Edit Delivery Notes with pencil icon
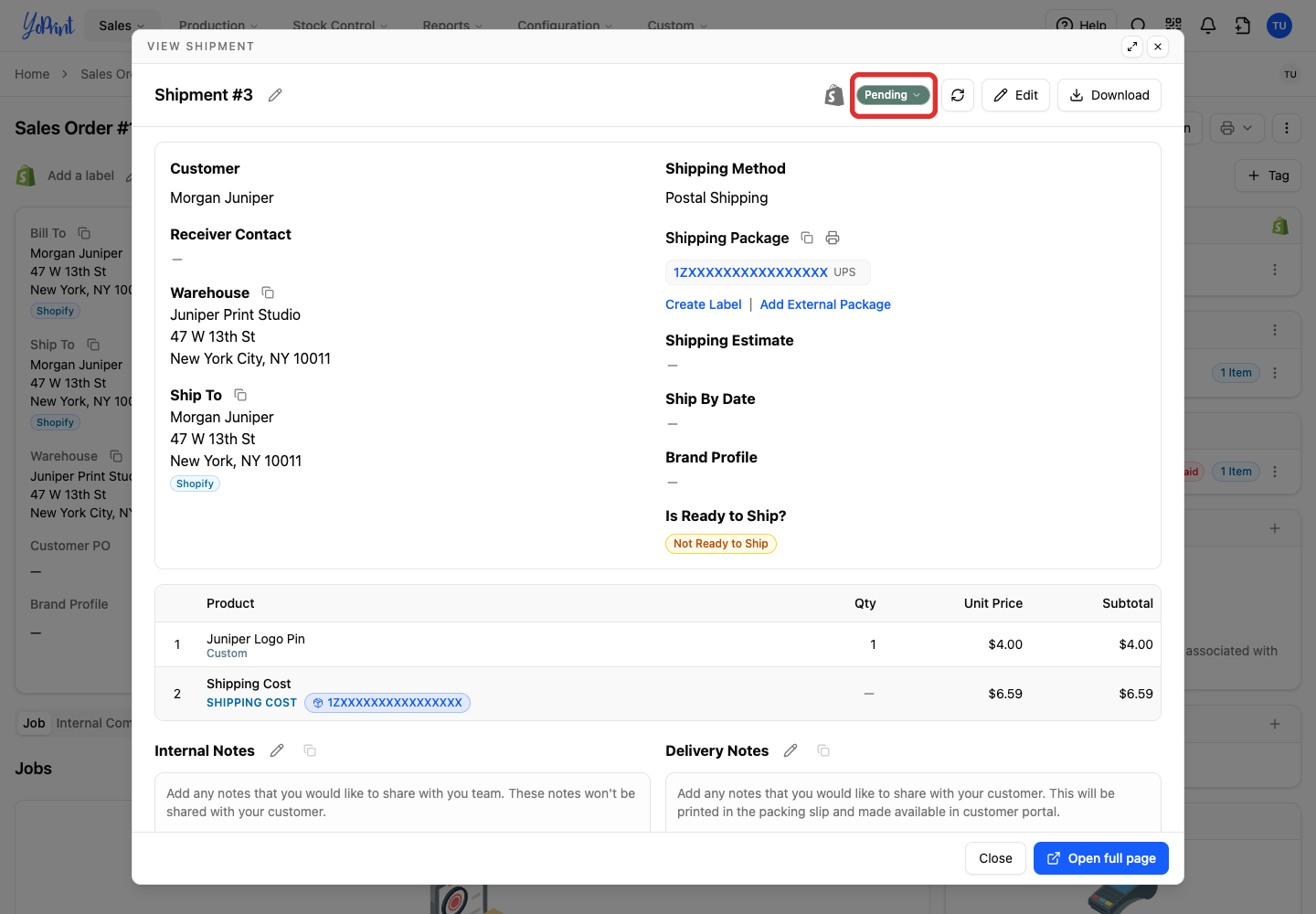1316x914 pixels. (x=791, y=750)
